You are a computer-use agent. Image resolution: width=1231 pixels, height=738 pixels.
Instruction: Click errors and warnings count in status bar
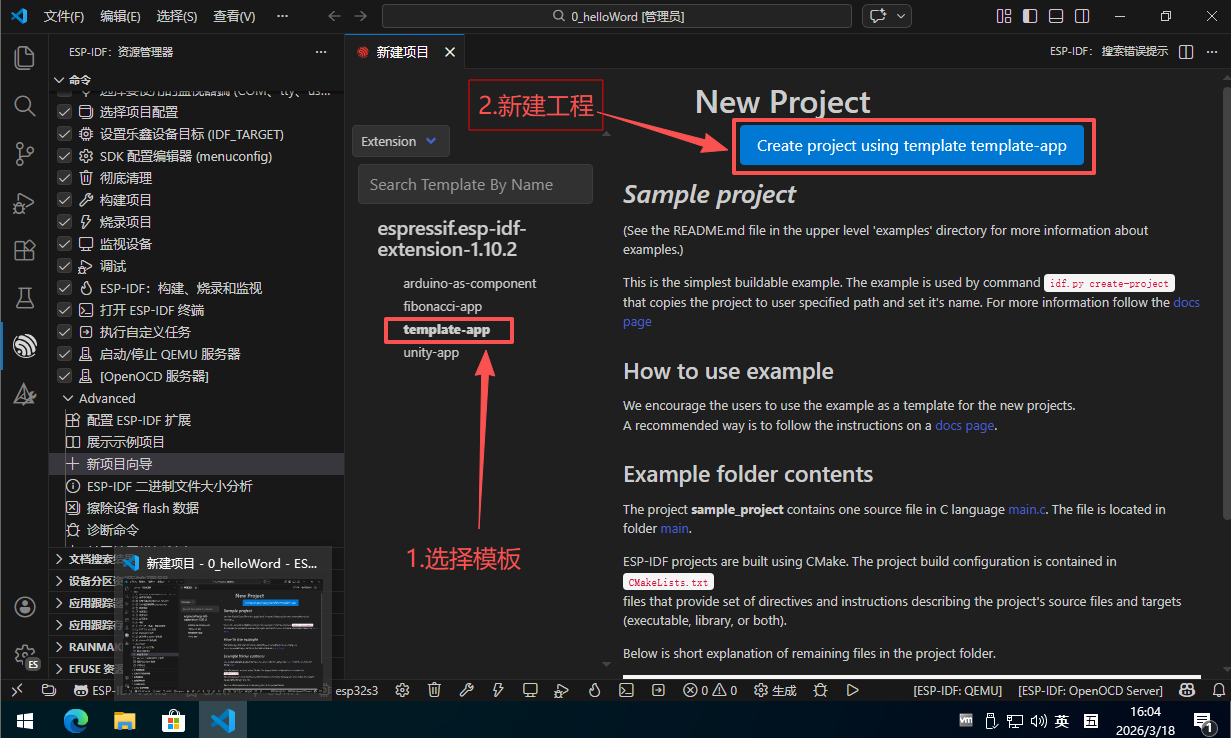click(x=710, y=690)
